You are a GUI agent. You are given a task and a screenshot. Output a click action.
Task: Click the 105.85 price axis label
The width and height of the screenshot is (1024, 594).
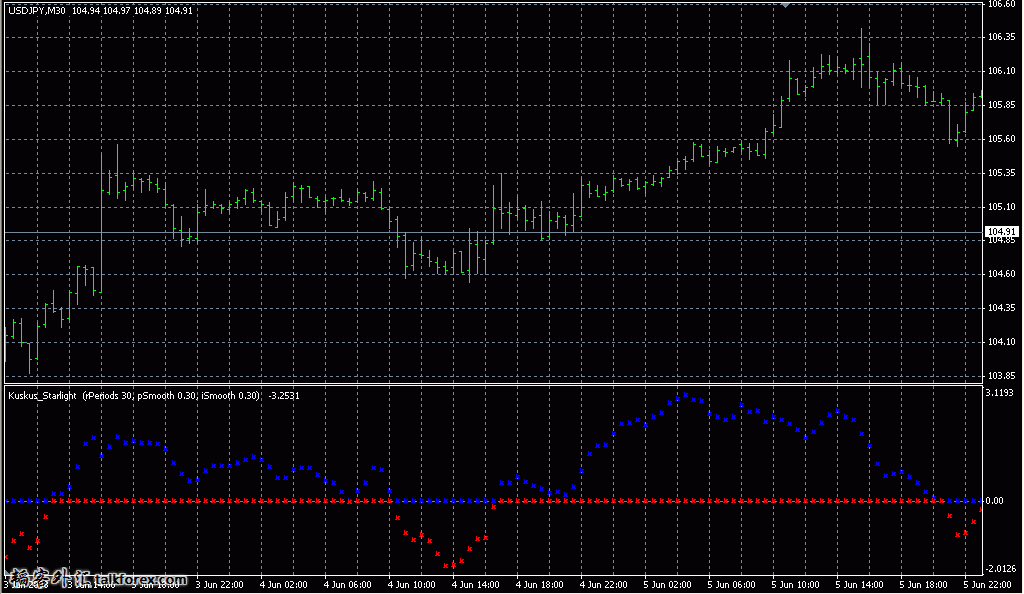point(1001,105)
